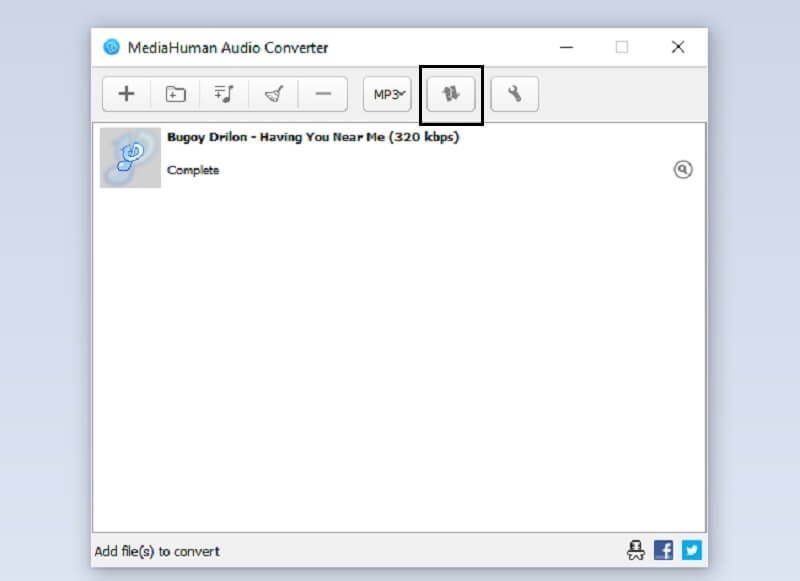Report a bug via the bug icon
The width and height of the screenshot is (800, 581).
[x=635, y=550]
